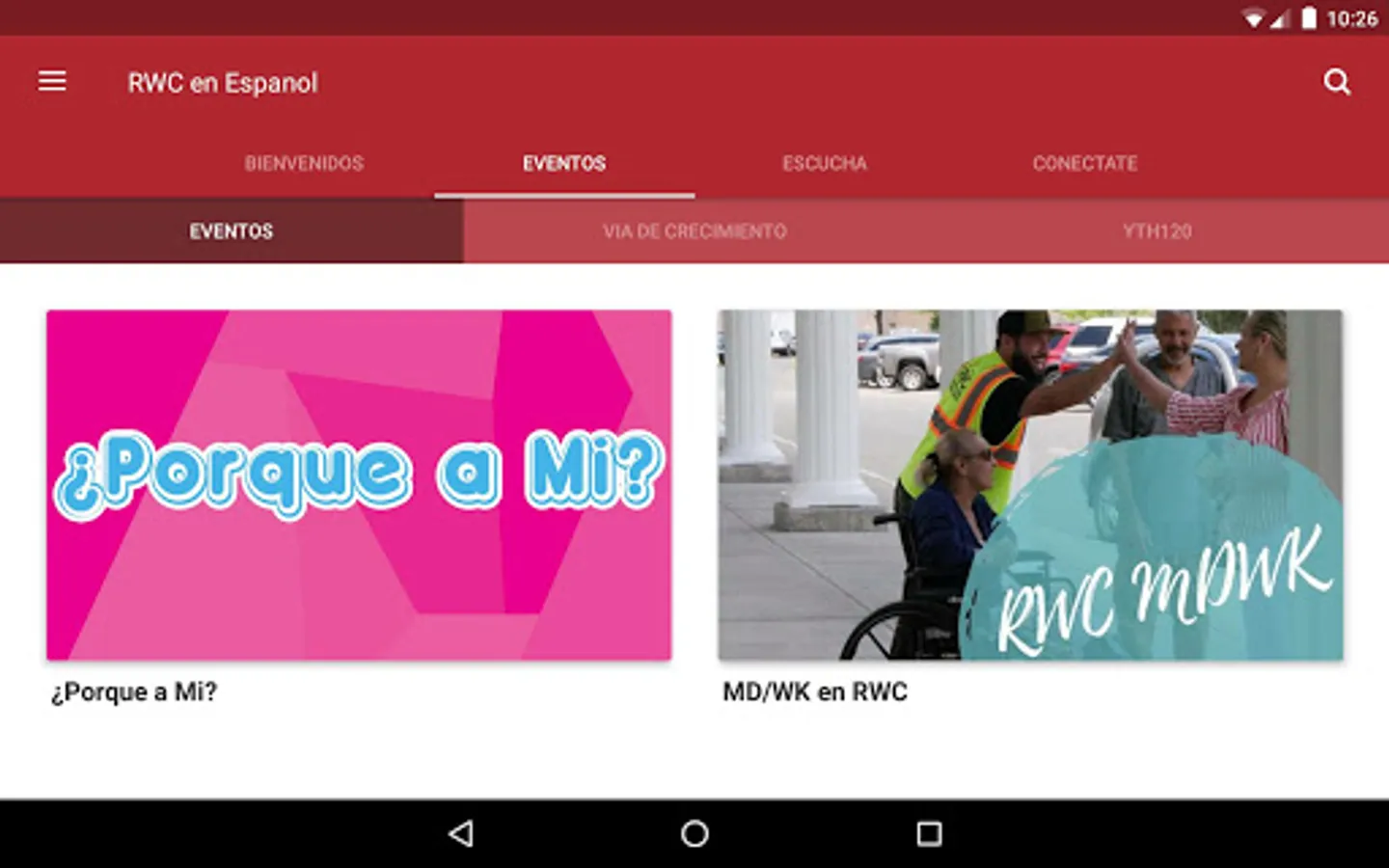The width and height of the screenshot is (1389, 868).
Task: Open the VIA DE CRECIMIENTO sub-tab
Action: (694, 231)
